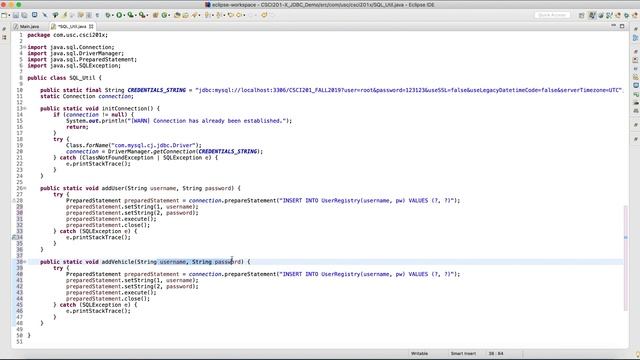This screenshot has height=360, width=640.
Task: Click the Next Annotation arrow icon
Action: (208, 15)
